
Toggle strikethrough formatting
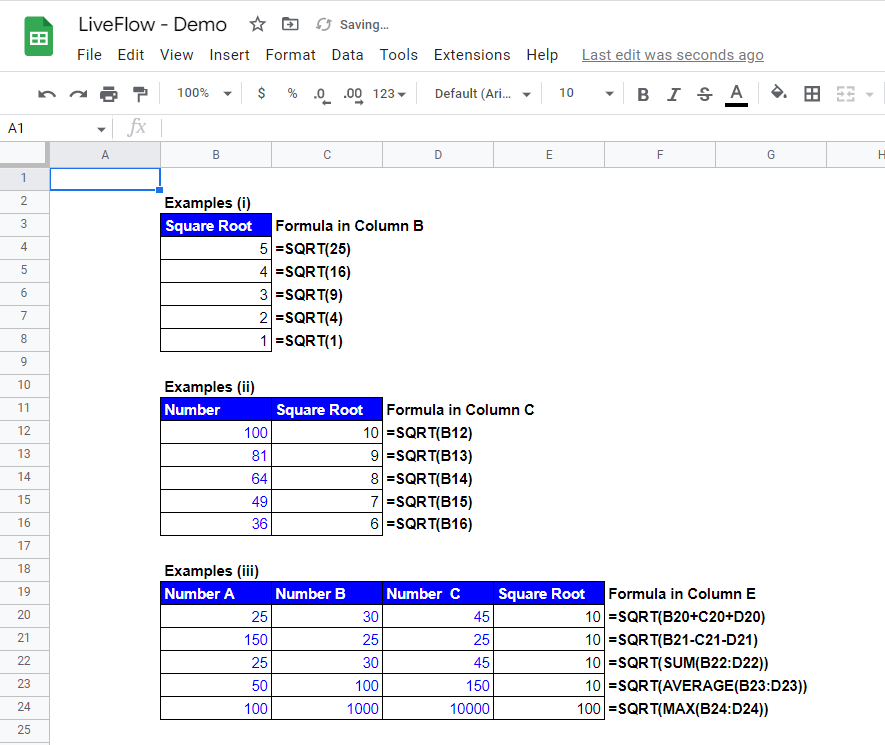704,94
